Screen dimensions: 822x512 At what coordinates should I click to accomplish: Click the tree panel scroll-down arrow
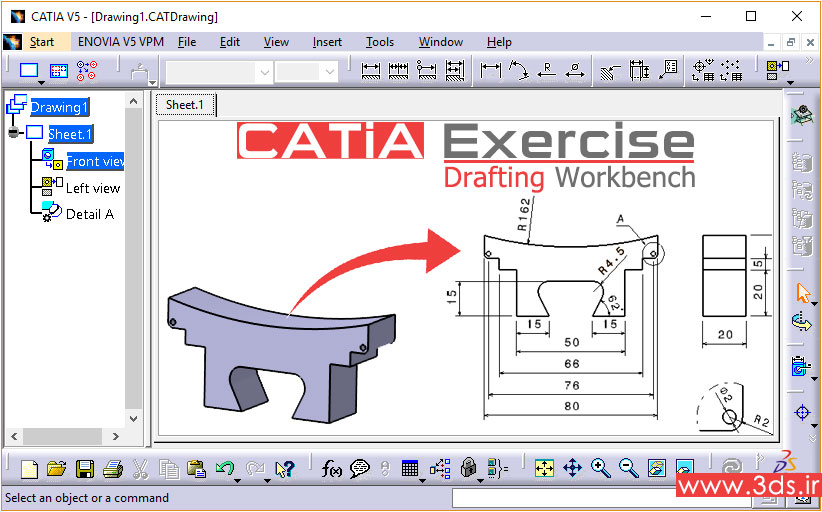coord(134,418)
